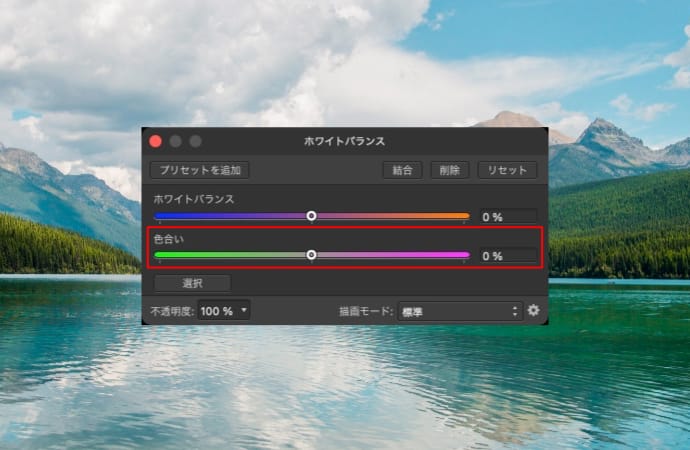Viewport: 690px width, 450px height.
Task: Open the gear settings icon
Action: point(533,311)
